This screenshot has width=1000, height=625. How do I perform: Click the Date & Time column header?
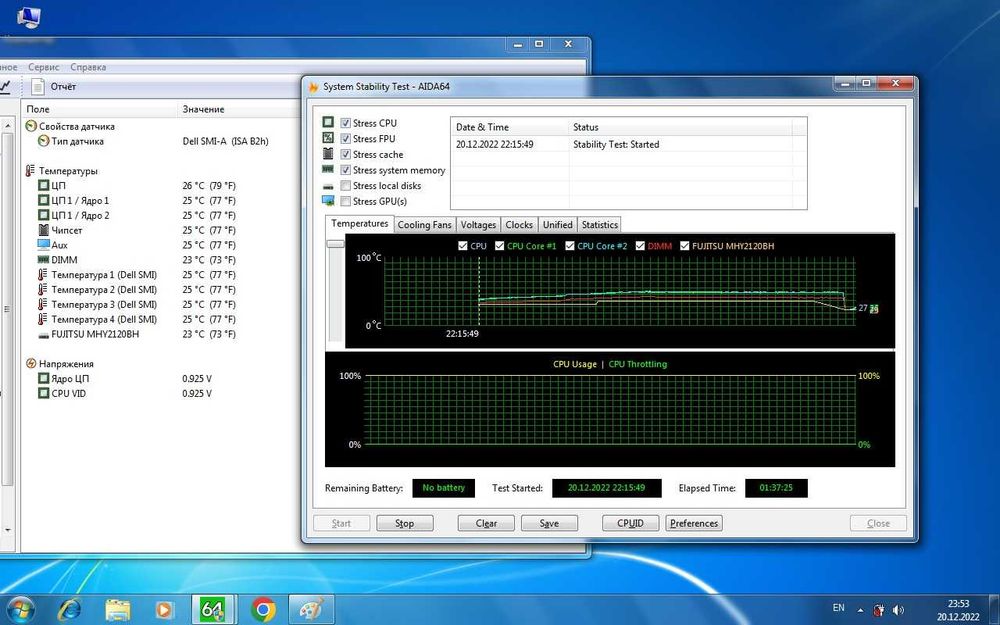pyautogui.click(x=510, y=127)
